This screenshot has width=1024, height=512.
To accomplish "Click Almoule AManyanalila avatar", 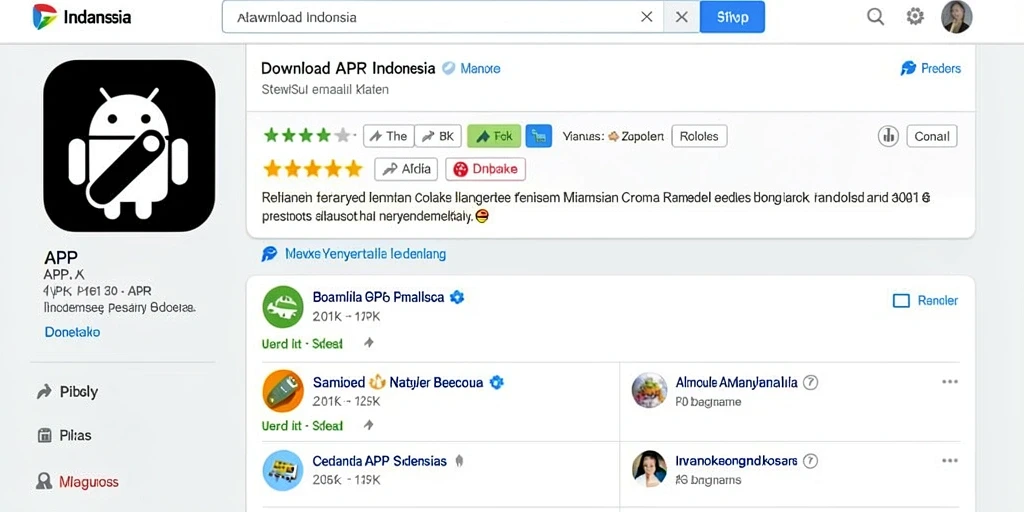I will (x=649, y=391).
